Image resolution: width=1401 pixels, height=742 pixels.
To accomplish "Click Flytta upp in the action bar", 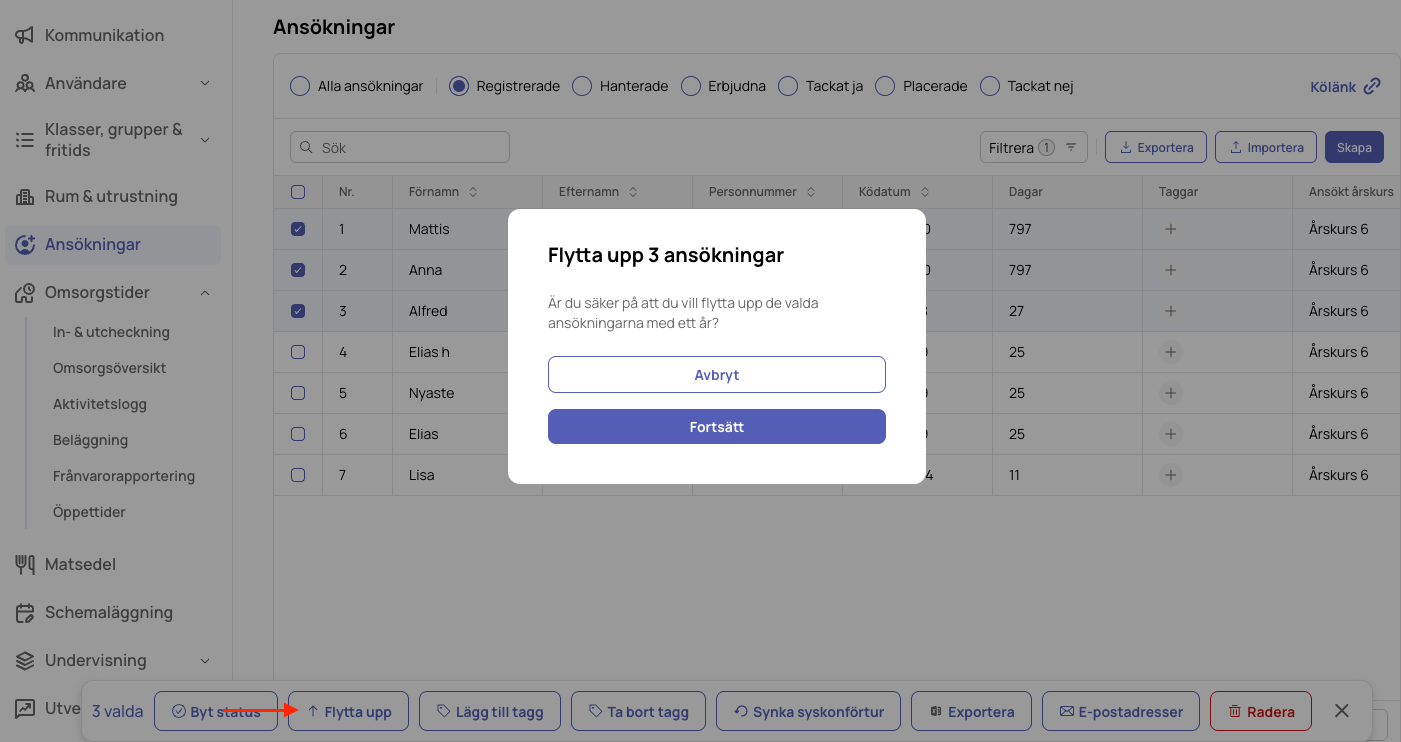I will tap(348, 712).
